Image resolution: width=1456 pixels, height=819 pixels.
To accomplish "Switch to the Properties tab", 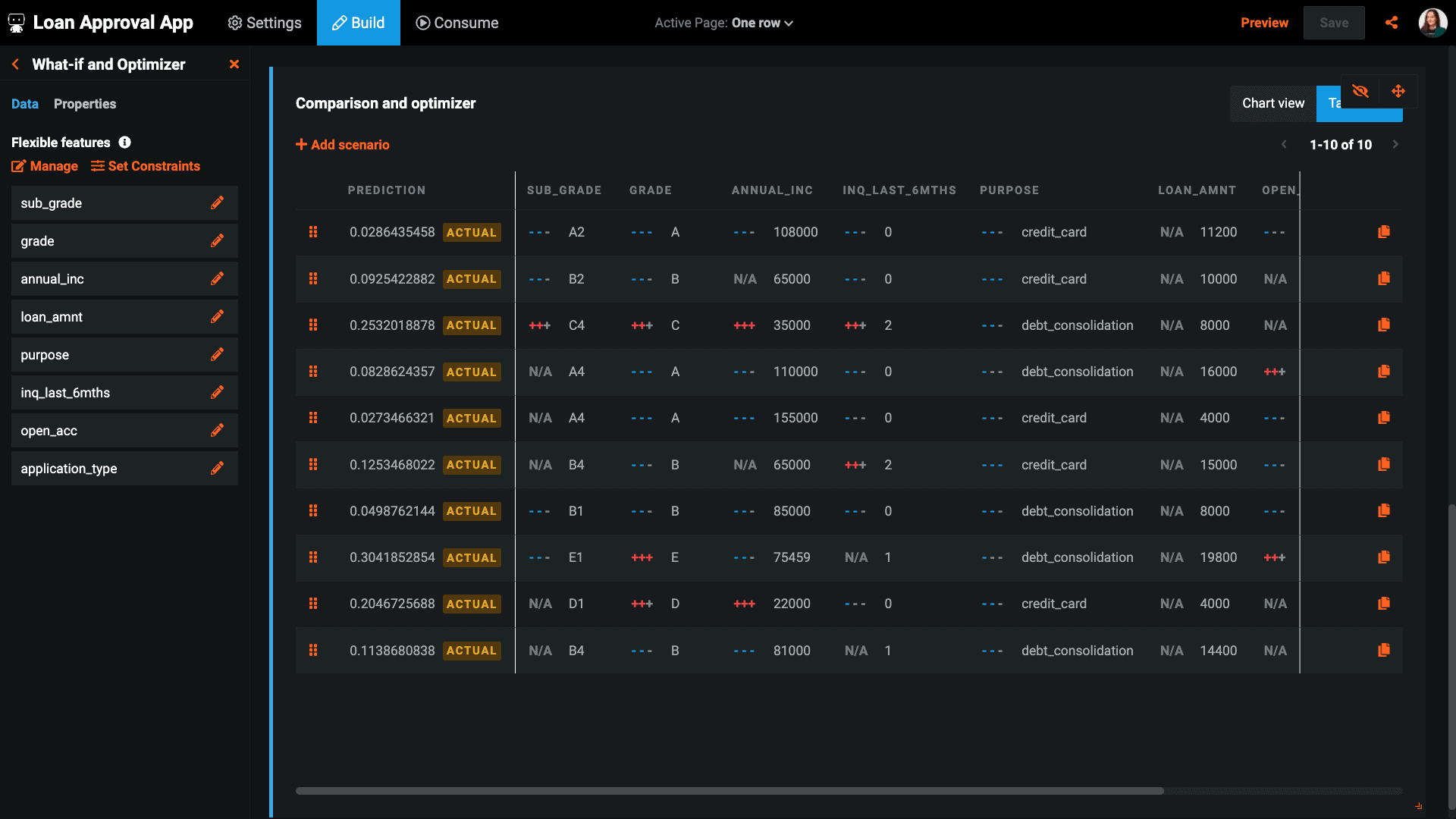I will tap(85, 104).
